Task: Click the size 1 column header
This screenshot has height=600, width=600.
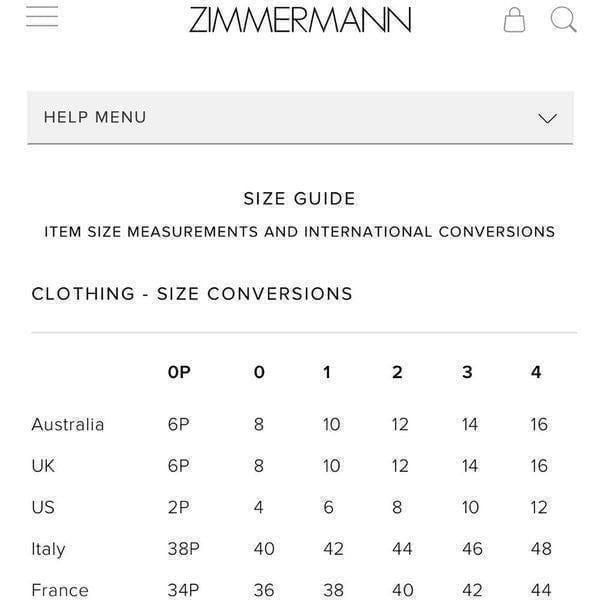Action: coord(326,372)
